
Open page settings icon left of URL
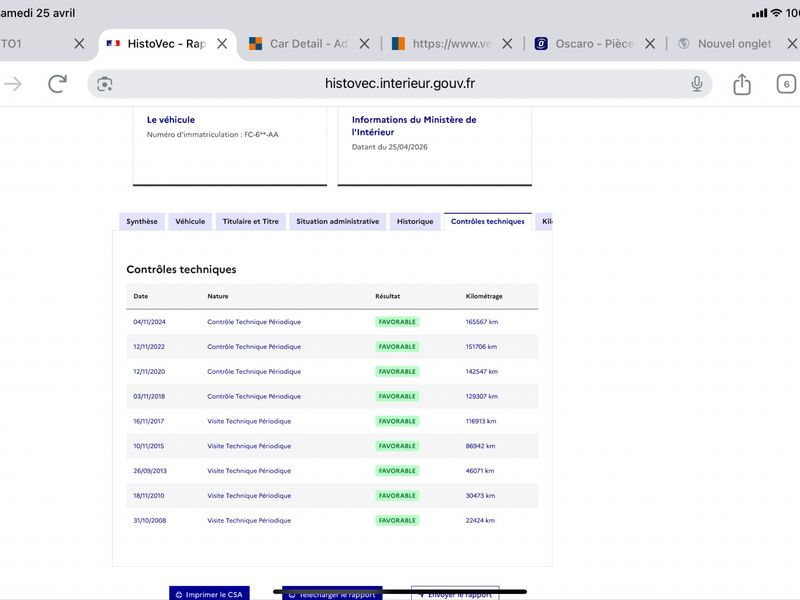[105, 84]
